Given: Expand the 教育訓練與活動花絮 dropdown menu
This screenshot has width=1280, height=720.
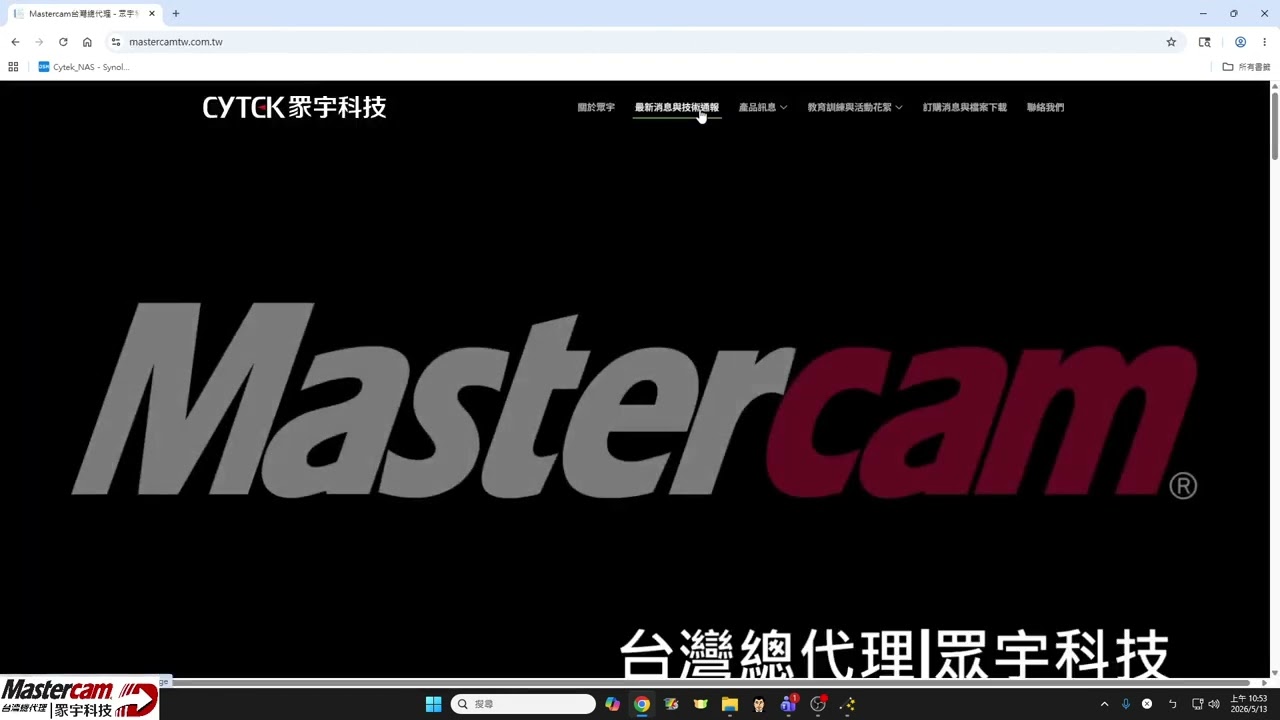Looking at the screenshot, I should click(x=855, y=107).
